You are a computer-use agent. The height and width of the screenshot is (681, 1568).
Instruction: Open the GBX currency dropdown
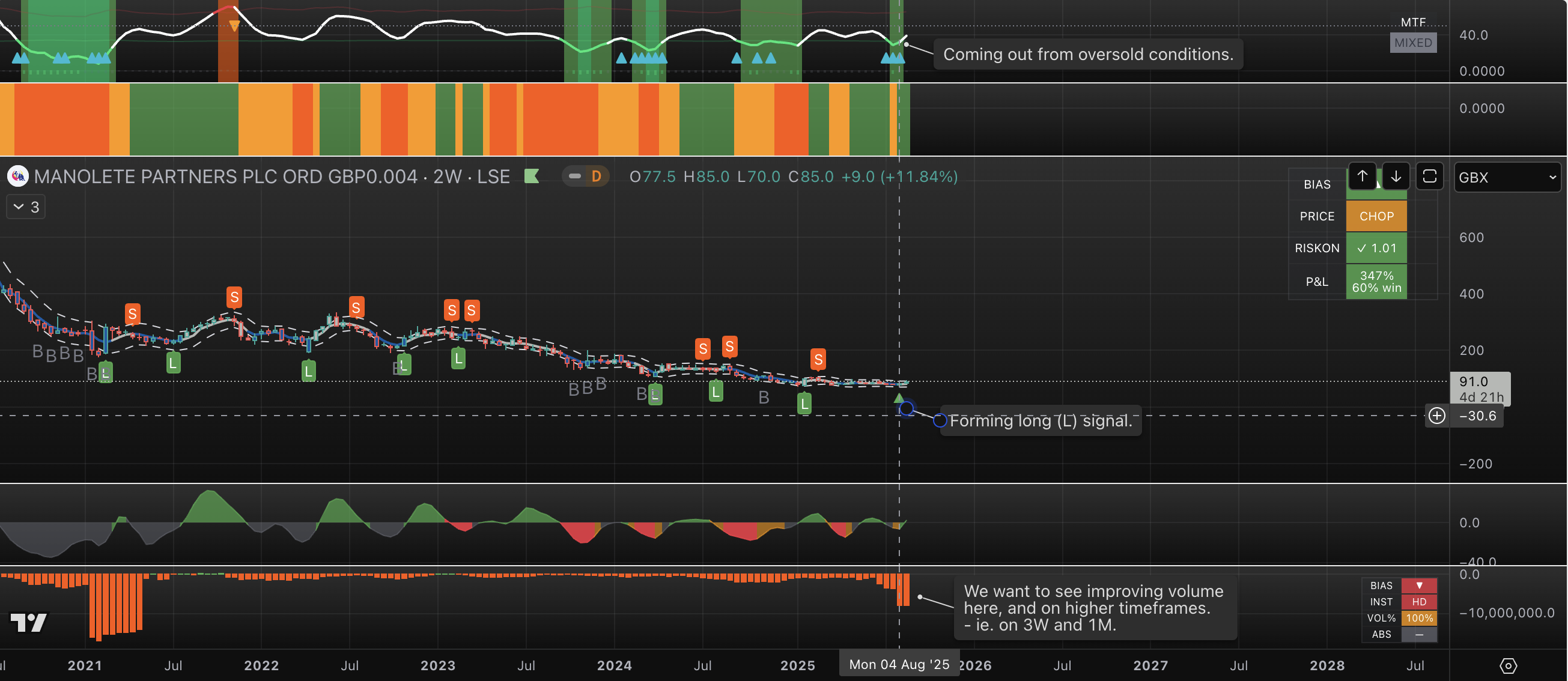(x=1507, y=178)
